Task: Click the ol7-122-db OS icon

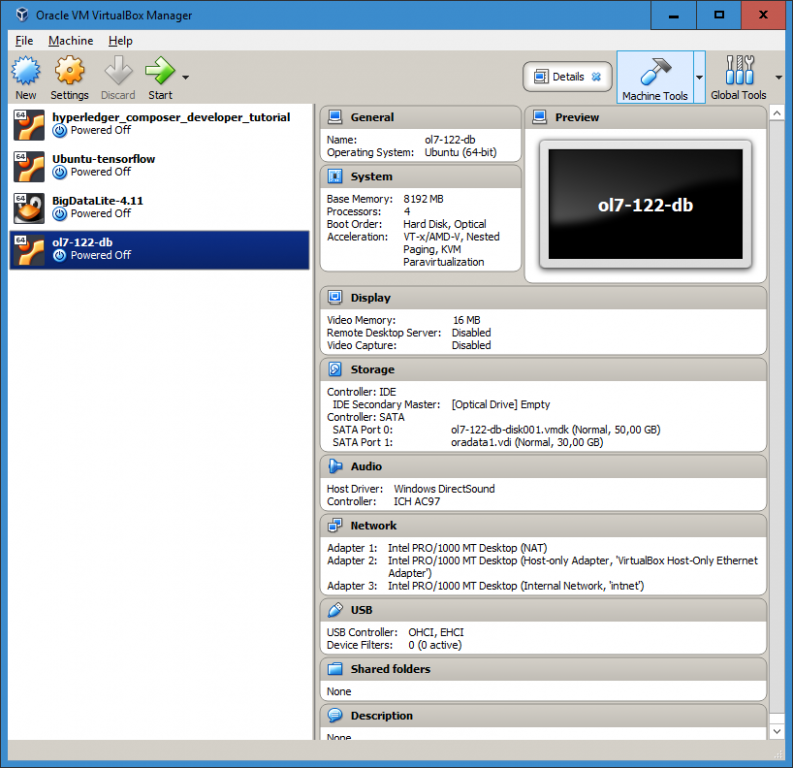Action: (29, 250)
